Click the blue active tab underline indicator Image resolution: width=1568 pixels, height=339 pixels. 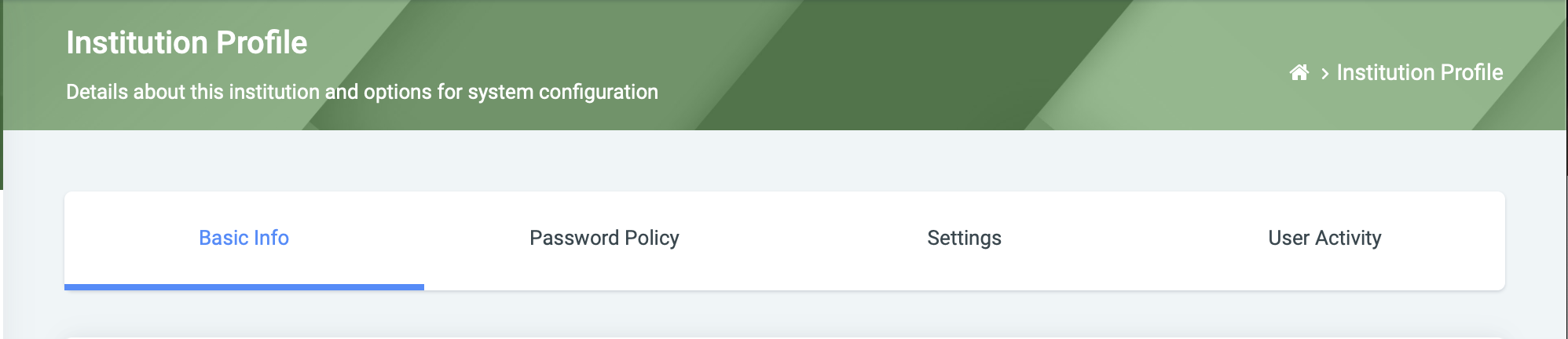tap(244, 287)
